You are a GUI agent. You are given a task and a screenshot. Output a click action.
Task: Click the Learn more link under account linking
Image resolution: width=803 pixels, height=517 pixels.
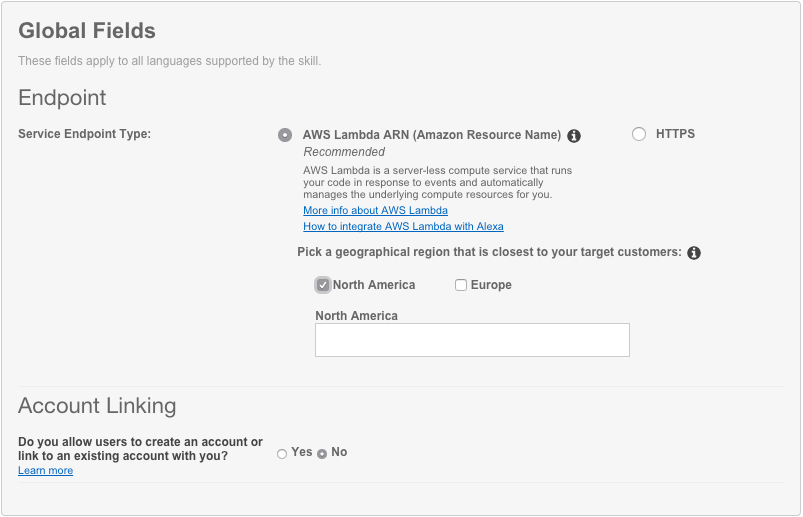(x=45, y=471)
